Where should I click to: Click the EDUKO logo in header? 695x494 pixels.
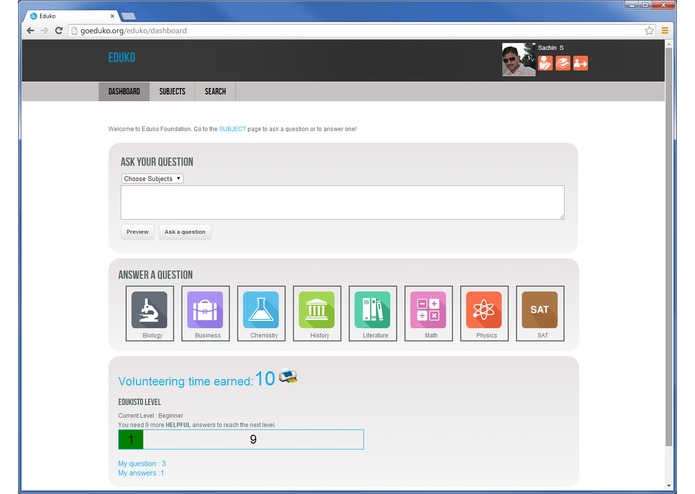(122, 58)
